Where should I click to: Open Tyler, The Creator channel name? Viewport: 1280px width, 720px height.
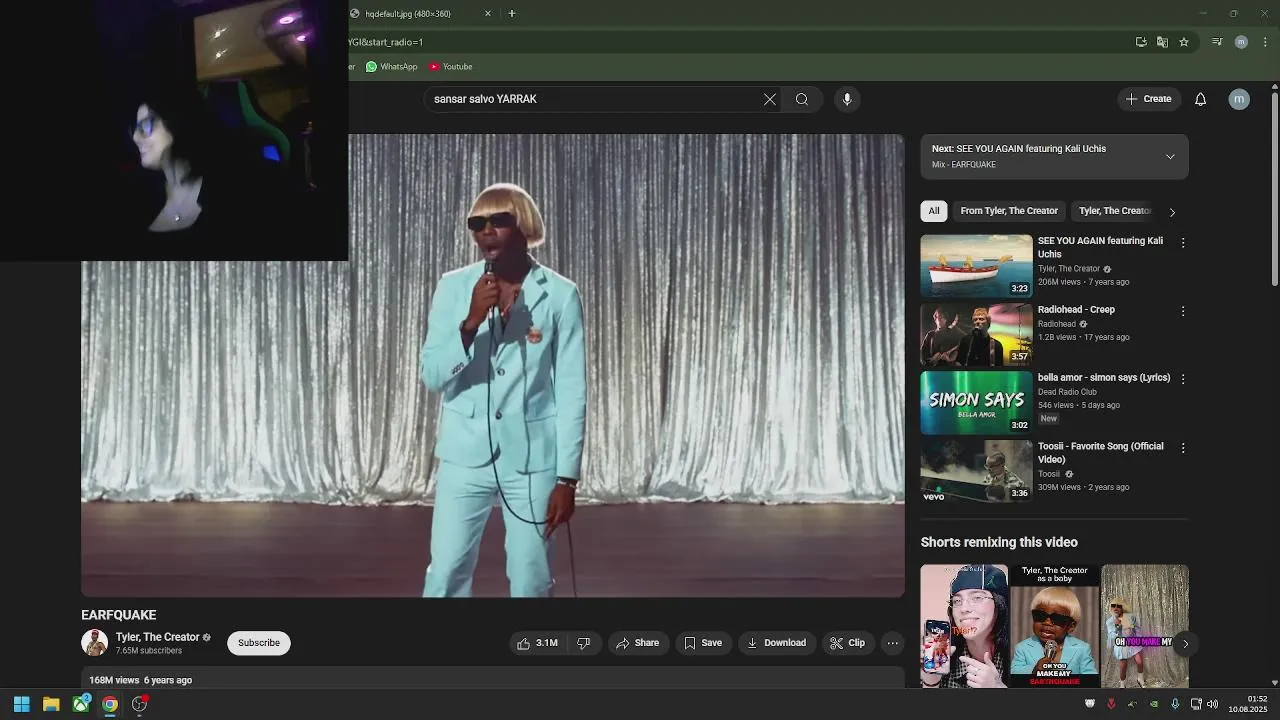158,637
